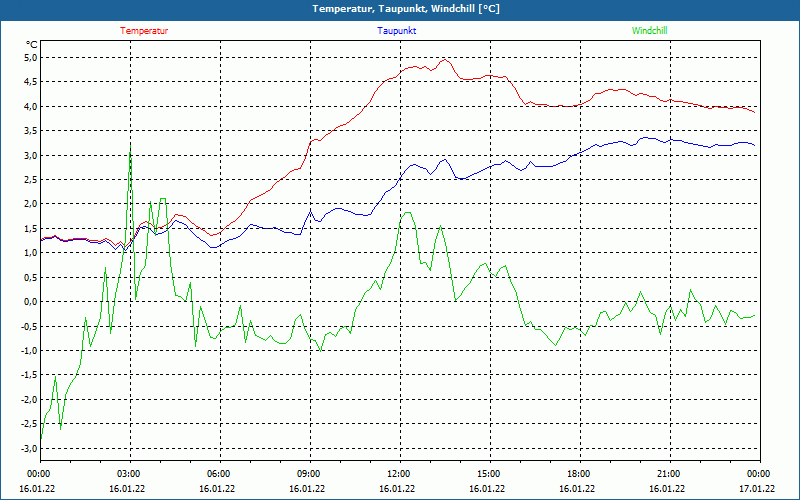The height and width of the screenshot is (500, 800).
Task: Click the 4,0 y-axis value
Action: coord(32,107)
